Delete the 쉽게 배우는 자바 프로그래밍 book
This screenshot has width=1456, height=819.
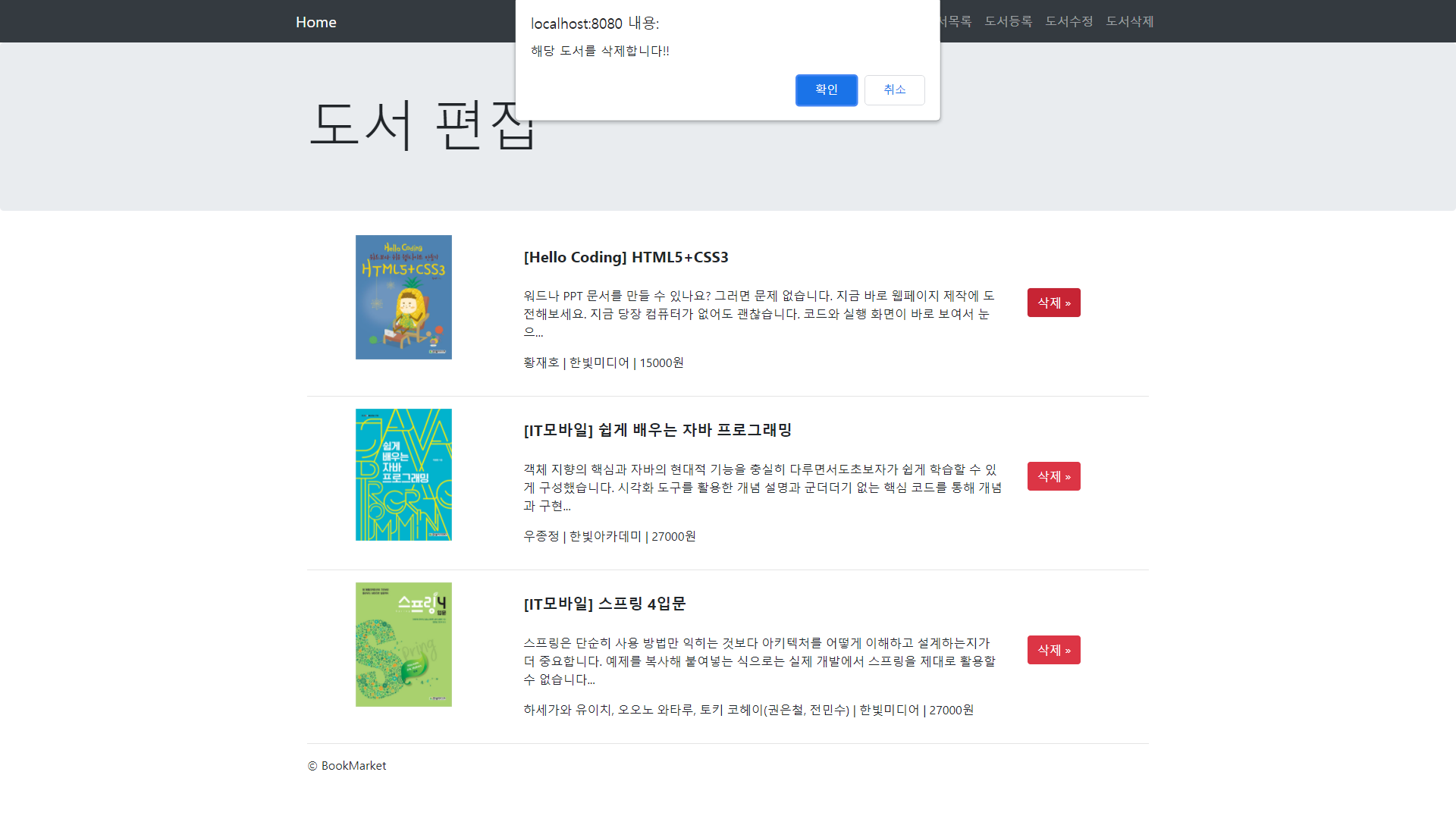point(1053,476)
